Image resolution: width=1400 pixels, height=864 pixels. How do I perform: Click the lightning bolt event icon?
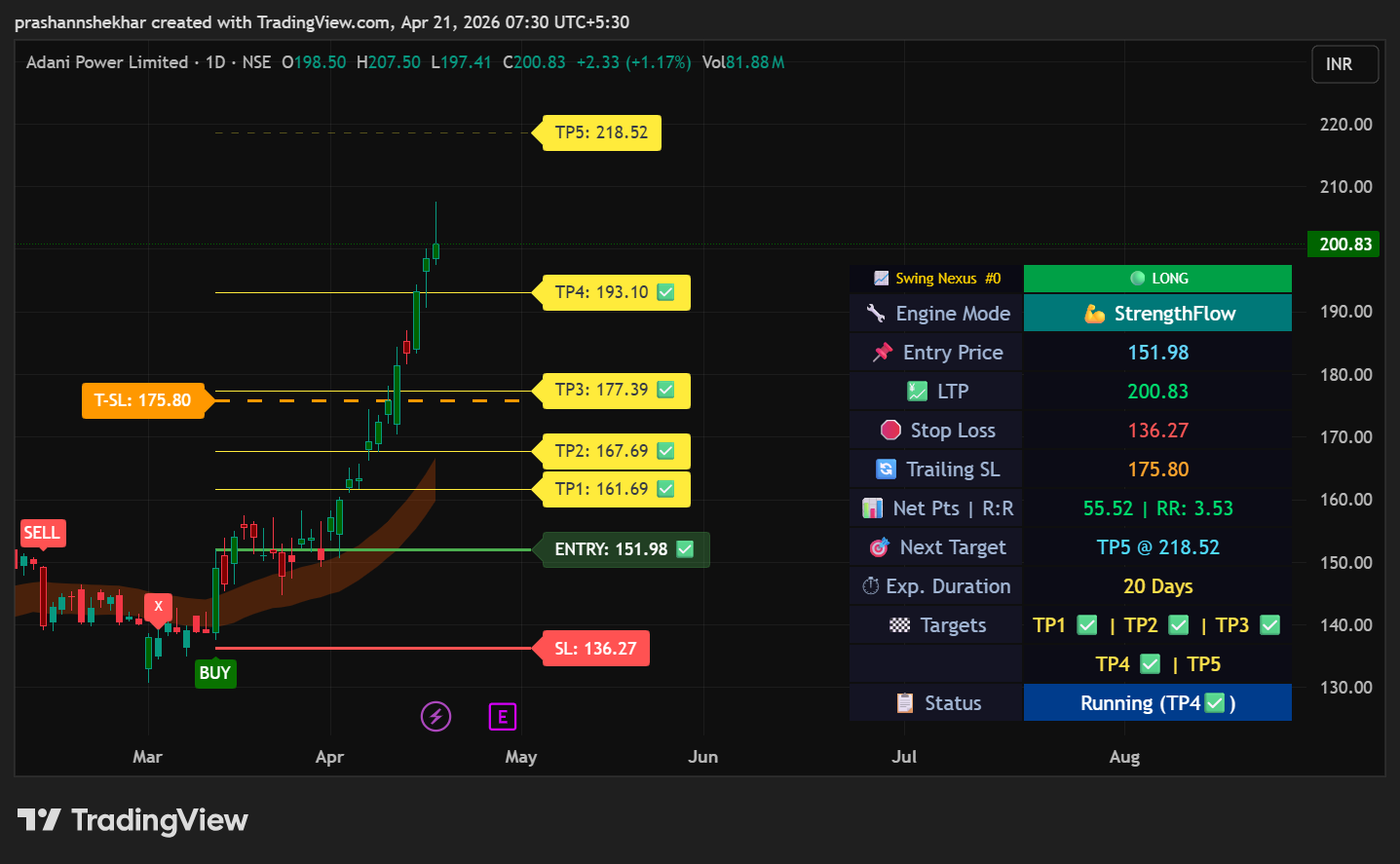(x=435, y=717)
